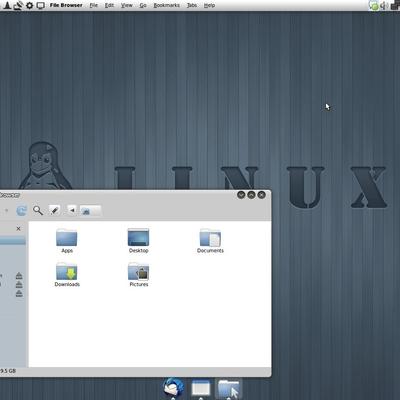Click the file manager folder icon in dock
The height and width of the screenshot is (400, 400).
[229, 389]
